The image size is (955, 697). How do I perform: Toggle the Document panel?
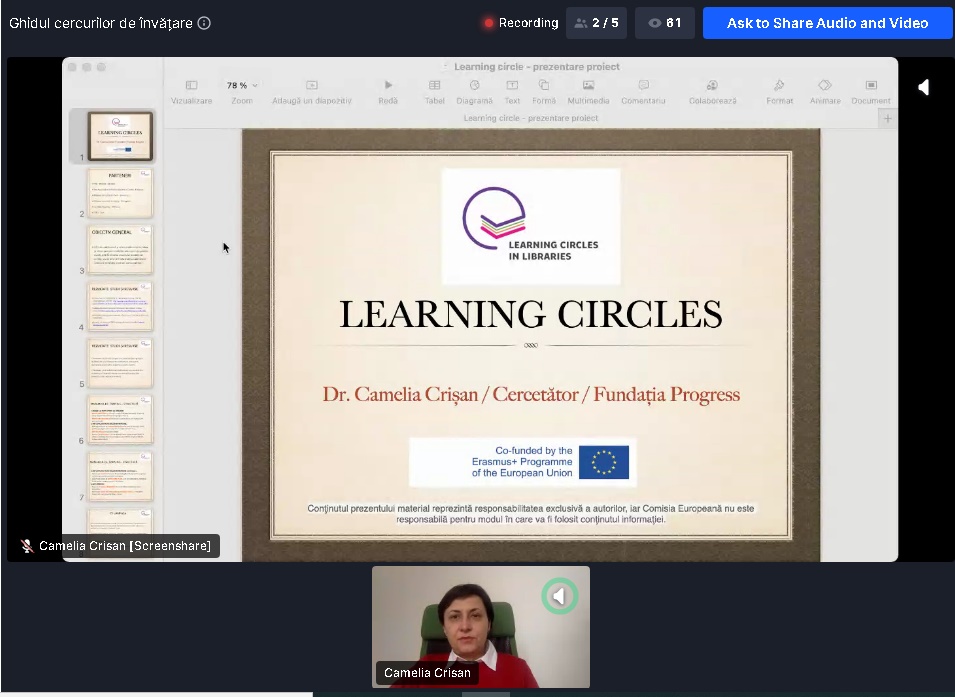pyautogui.click(x=871, y=86)
